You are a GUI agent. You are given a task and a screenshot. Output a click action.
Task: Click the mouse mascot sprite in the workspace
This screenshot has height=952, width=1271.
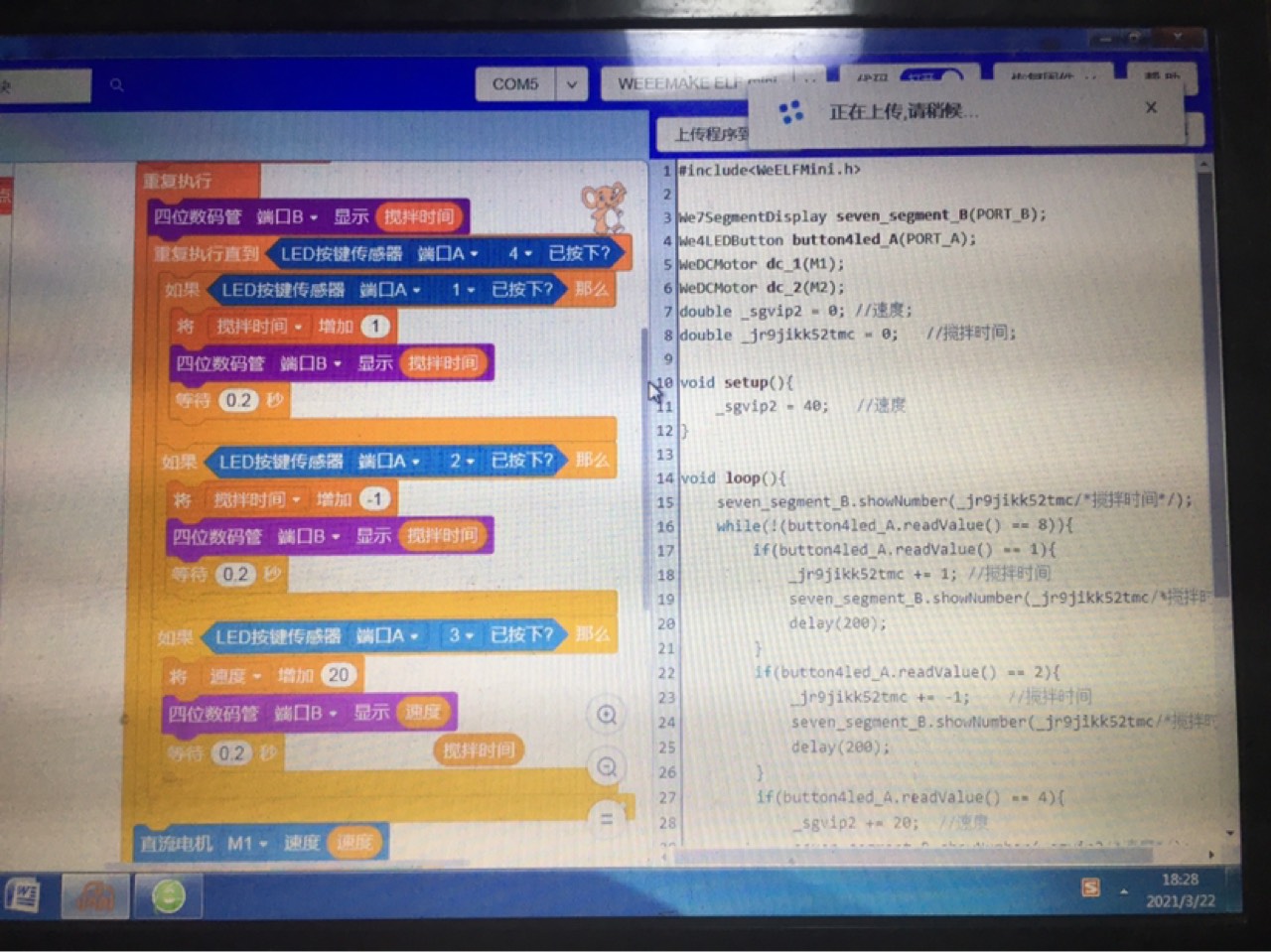click(x=603, y=207)
